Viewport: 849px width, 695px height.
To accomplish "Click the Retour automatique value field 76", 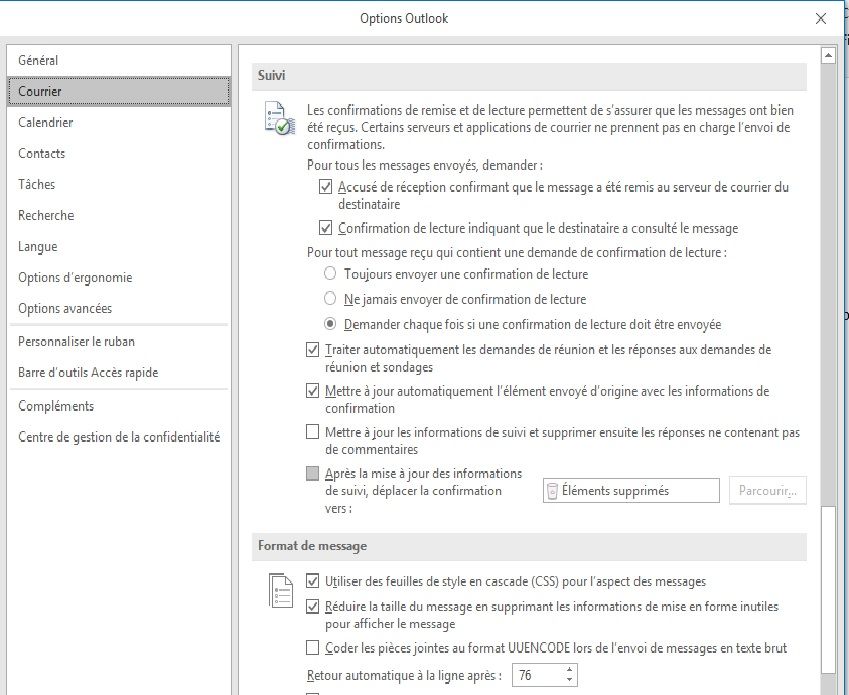I will pos(537,675).
